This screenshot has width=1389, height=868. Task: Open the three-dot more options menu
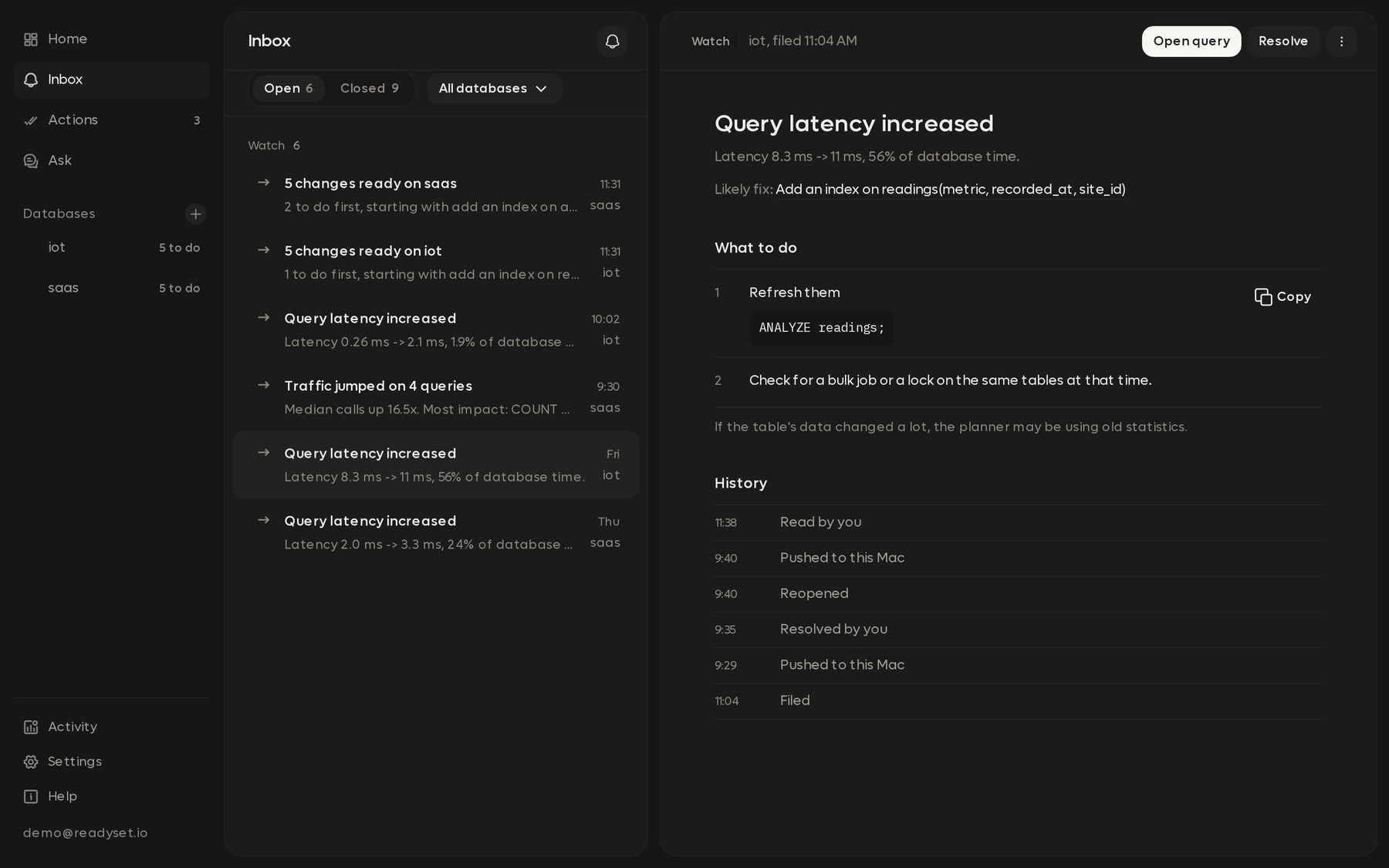[x=1341, y=41]
